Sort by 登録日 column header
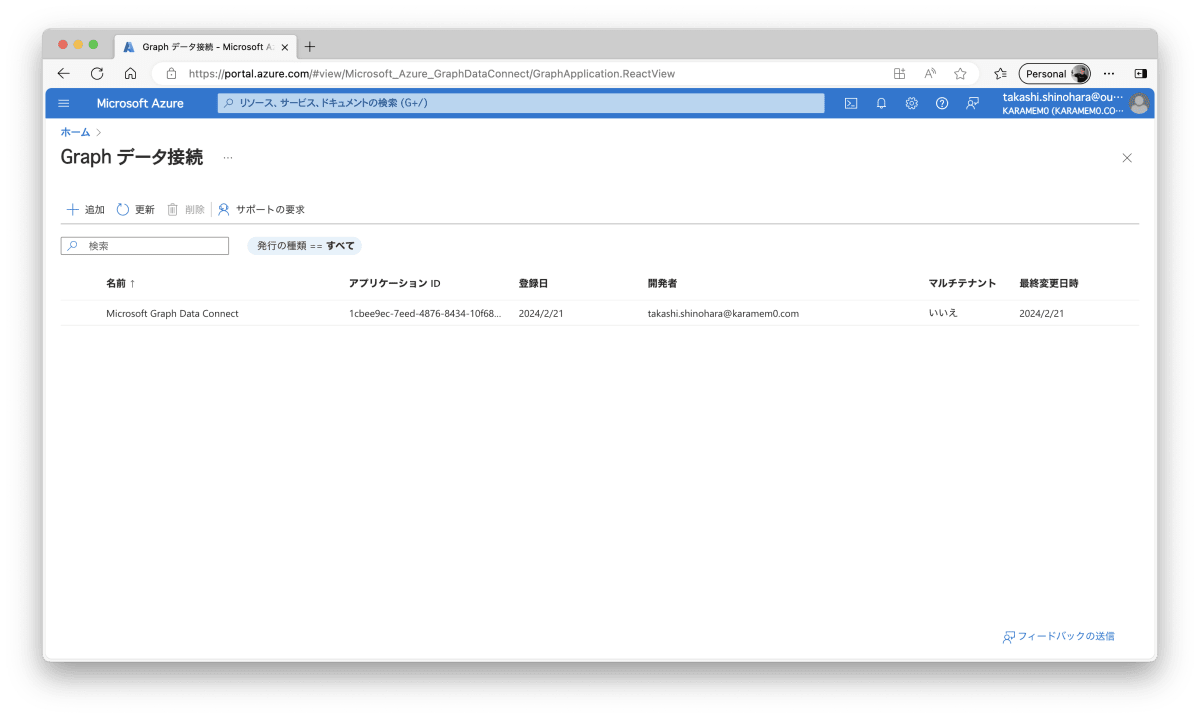 533,283
